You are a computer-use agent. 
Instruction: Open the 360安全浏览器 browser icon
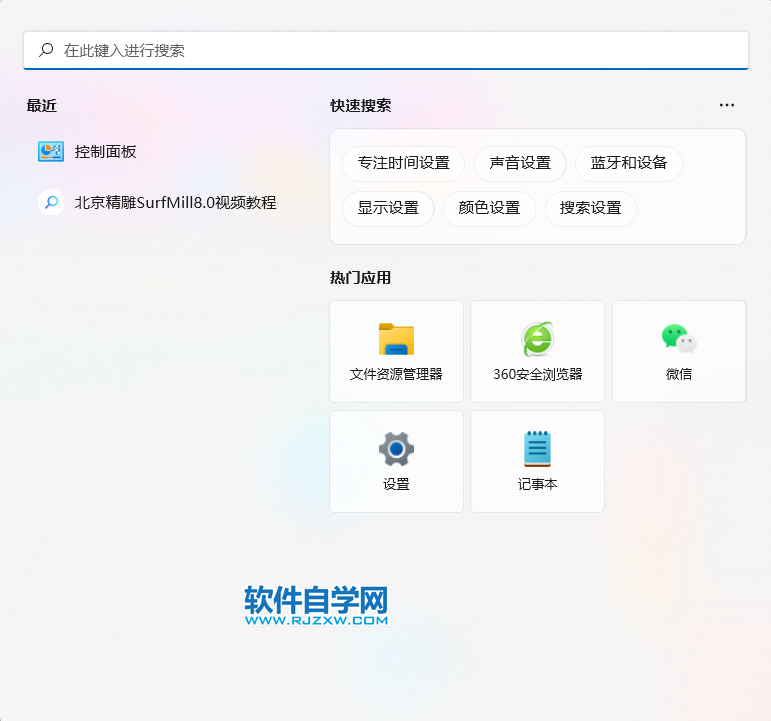(x=537, y=340)
